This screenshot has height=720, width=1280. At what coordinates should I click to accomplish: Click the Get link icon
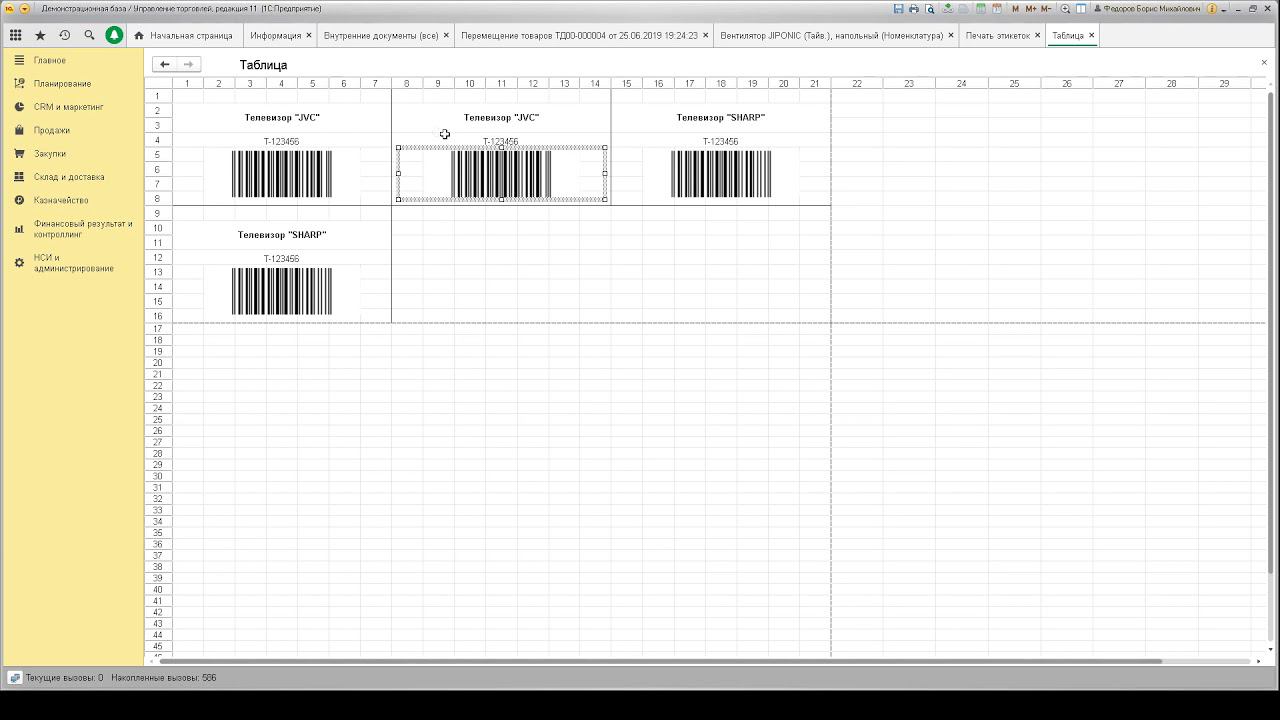click(x=946, y=8)
